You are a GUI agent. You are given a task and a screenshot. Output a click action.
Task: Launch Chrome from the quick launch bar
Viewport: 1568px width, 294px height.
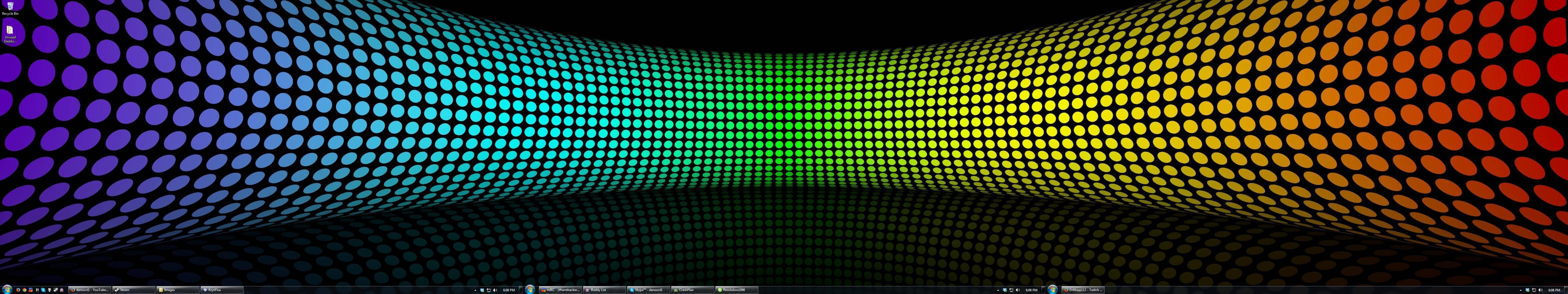click(x=24, y=290)
